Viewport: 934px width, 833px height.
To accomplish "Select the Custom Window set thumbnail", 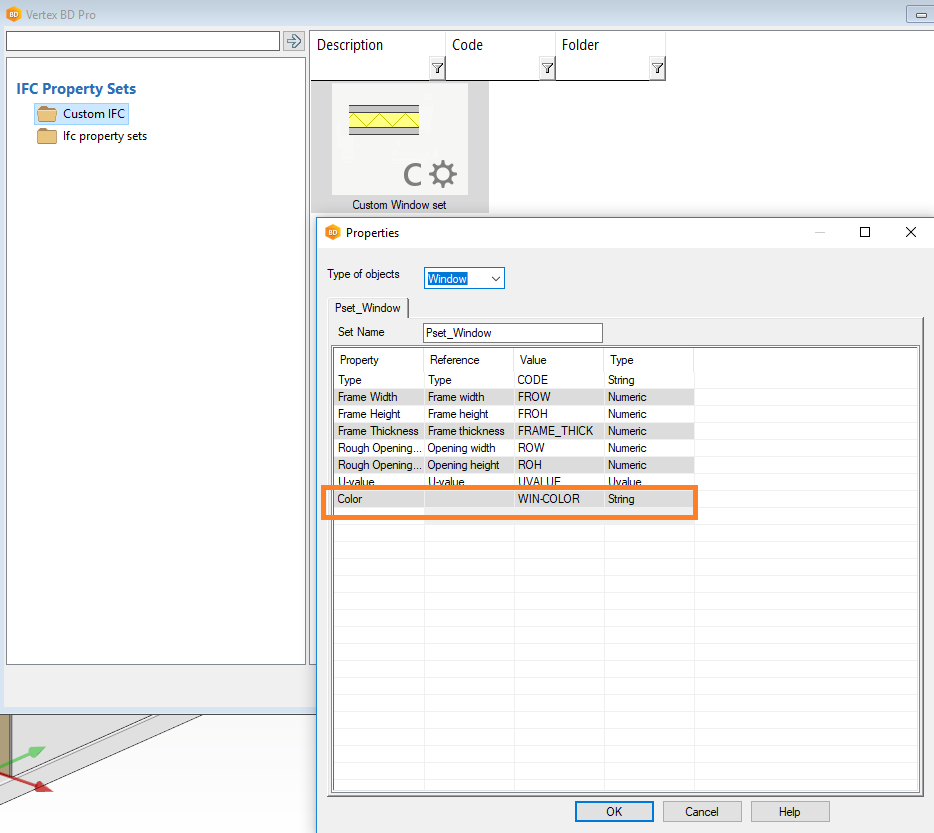I will 399,147.
